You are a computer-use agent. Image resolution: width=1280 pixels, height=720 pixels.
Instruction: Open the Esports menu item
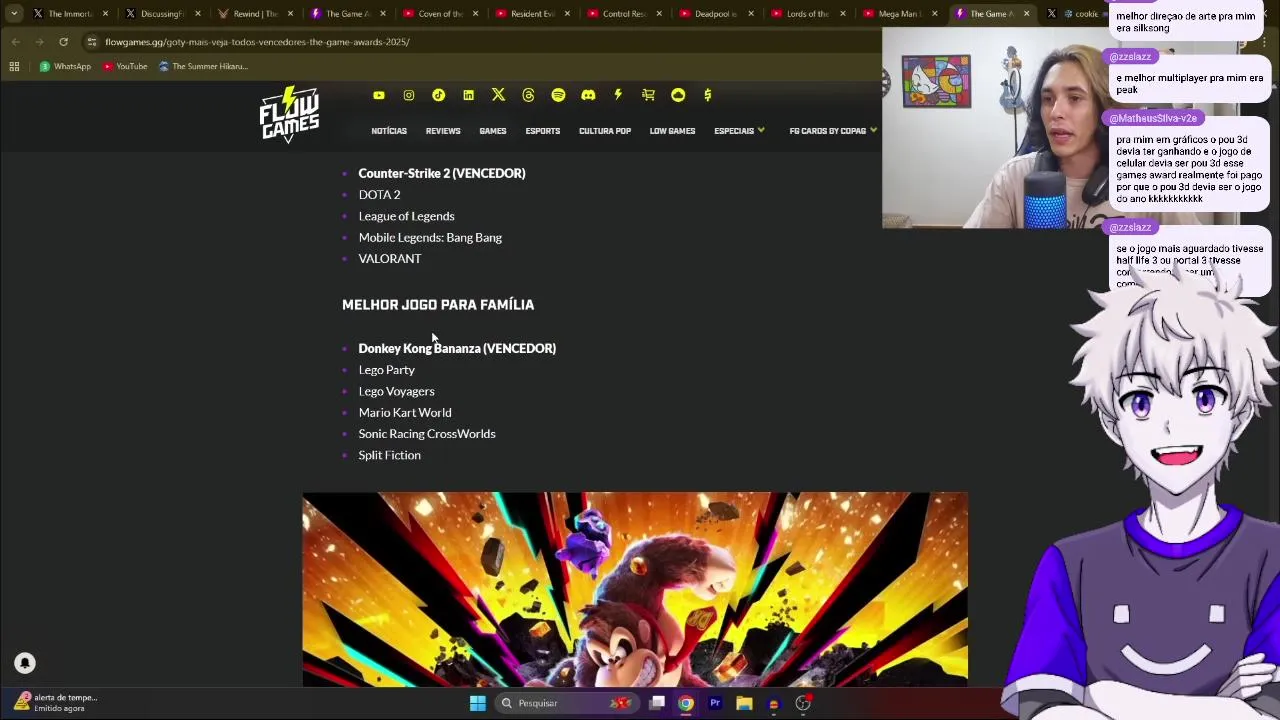pyautogui.click(x=543, y=131)
